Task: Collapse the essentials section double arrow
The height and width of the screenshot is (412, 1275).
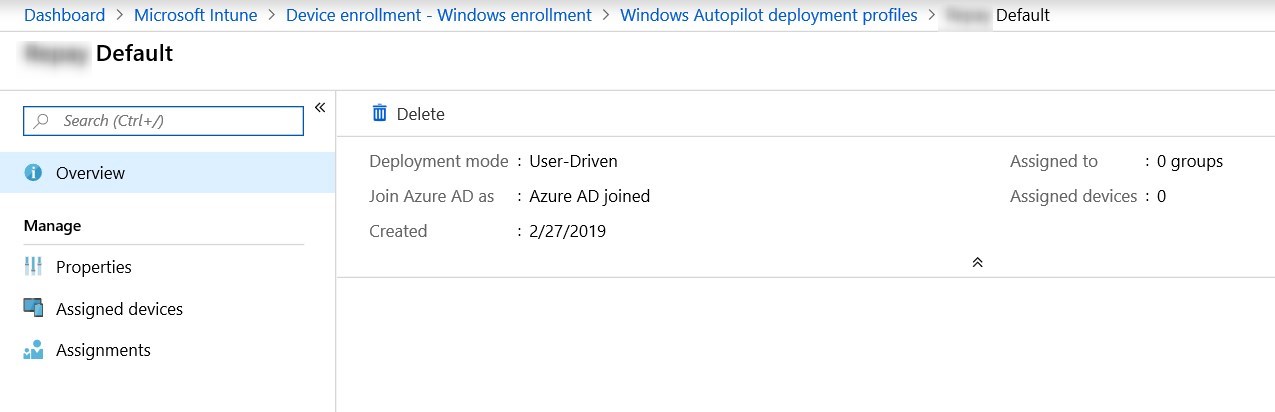Action: point(977,262)
